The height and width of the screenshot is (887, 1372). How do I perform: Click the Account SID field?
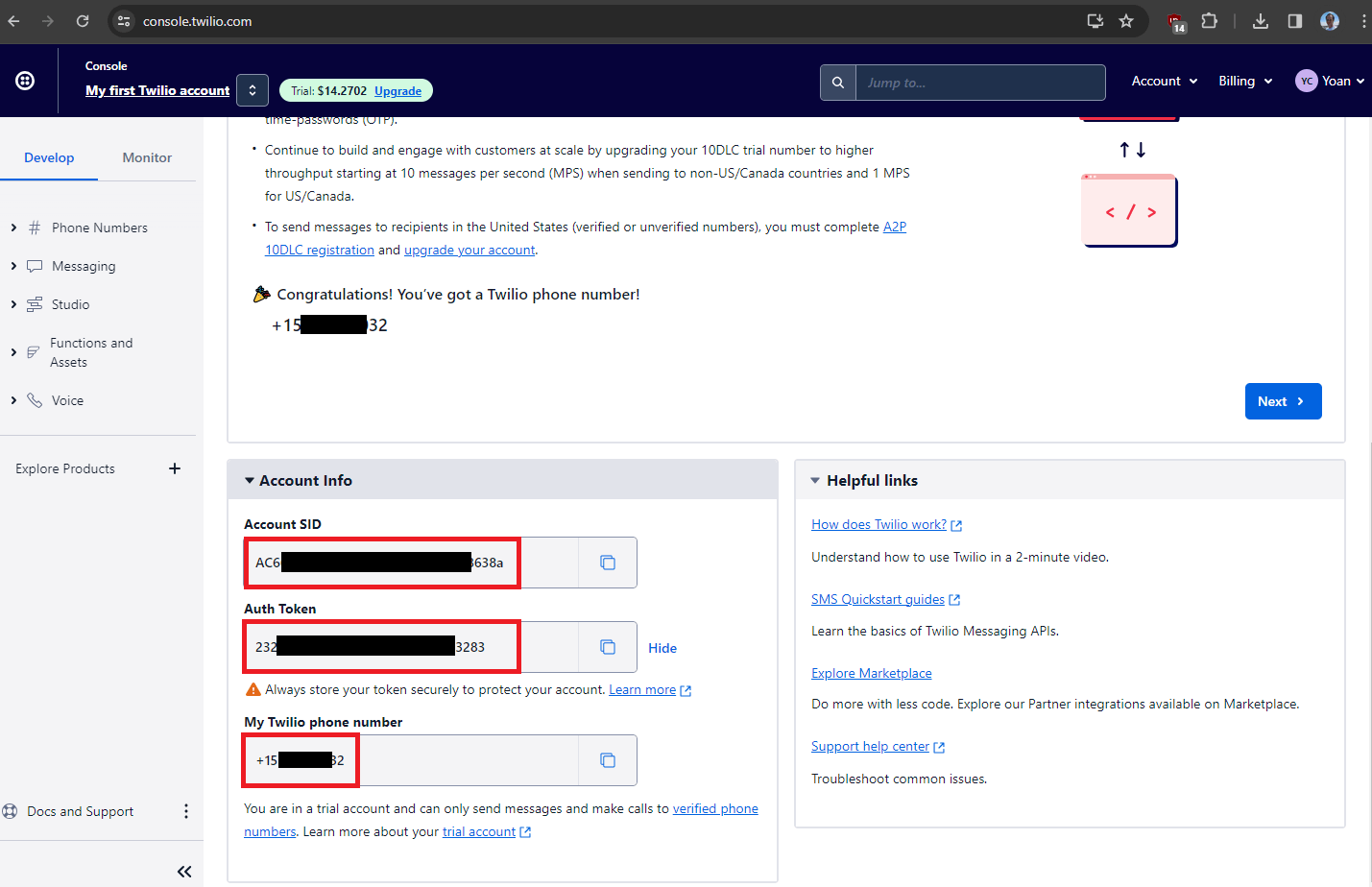pos(412,563)
